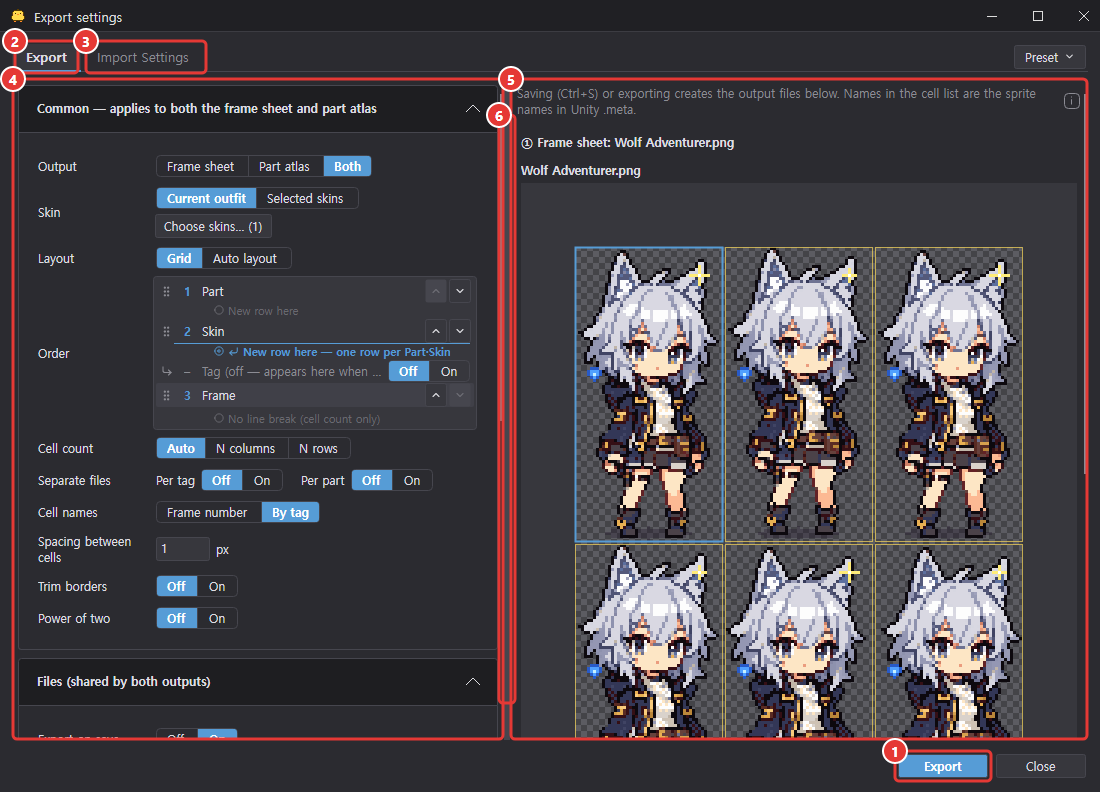This screenshot has width=1100, height=792.
Task: Click the disabled down arrow on Frame row
Action: [x=460, y=396]
